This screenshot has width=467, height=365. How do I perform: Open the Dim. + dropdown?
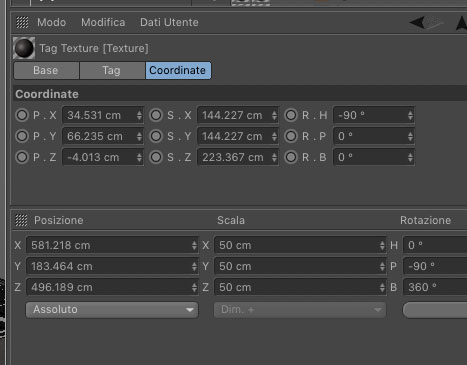pyautogui.click(x=300, y=310)
